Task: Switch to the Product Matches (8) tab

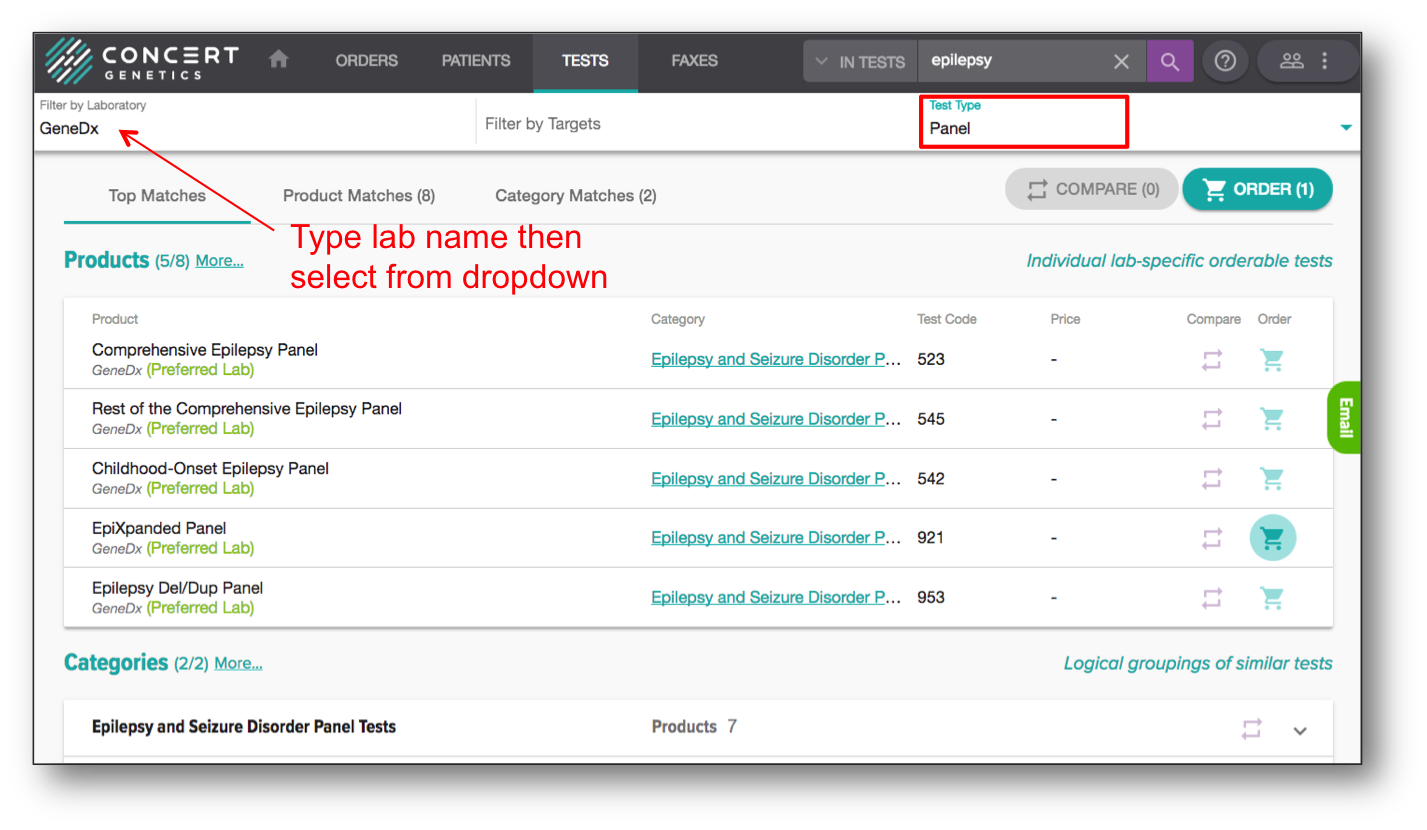Action: point(358,196)
